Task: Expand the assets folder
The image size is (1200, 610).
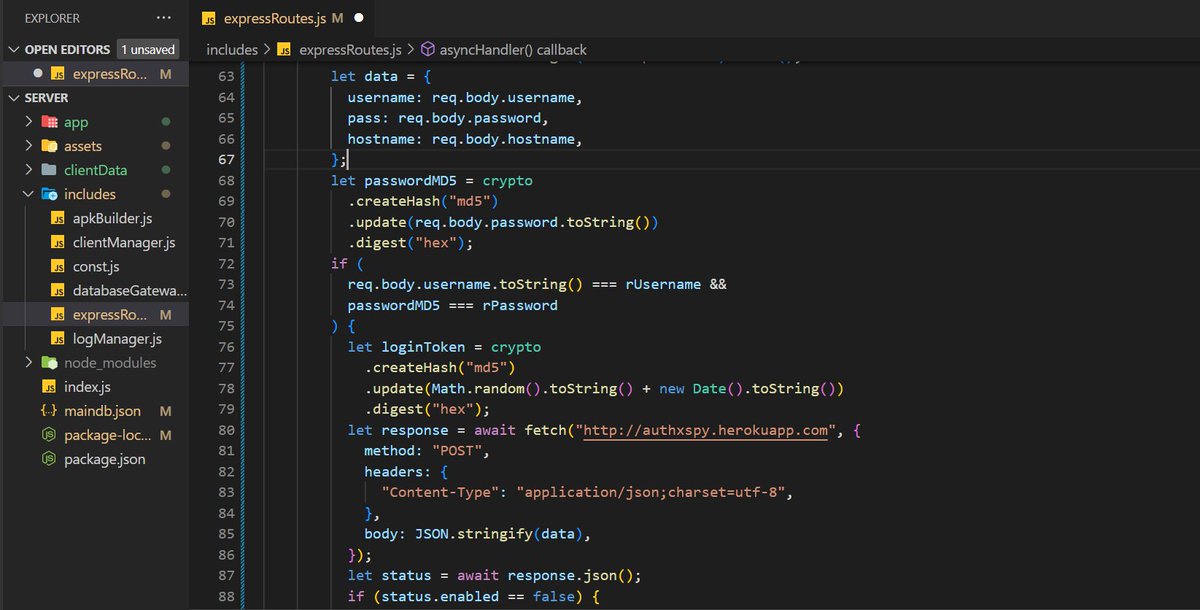Action: coord(28,146)
